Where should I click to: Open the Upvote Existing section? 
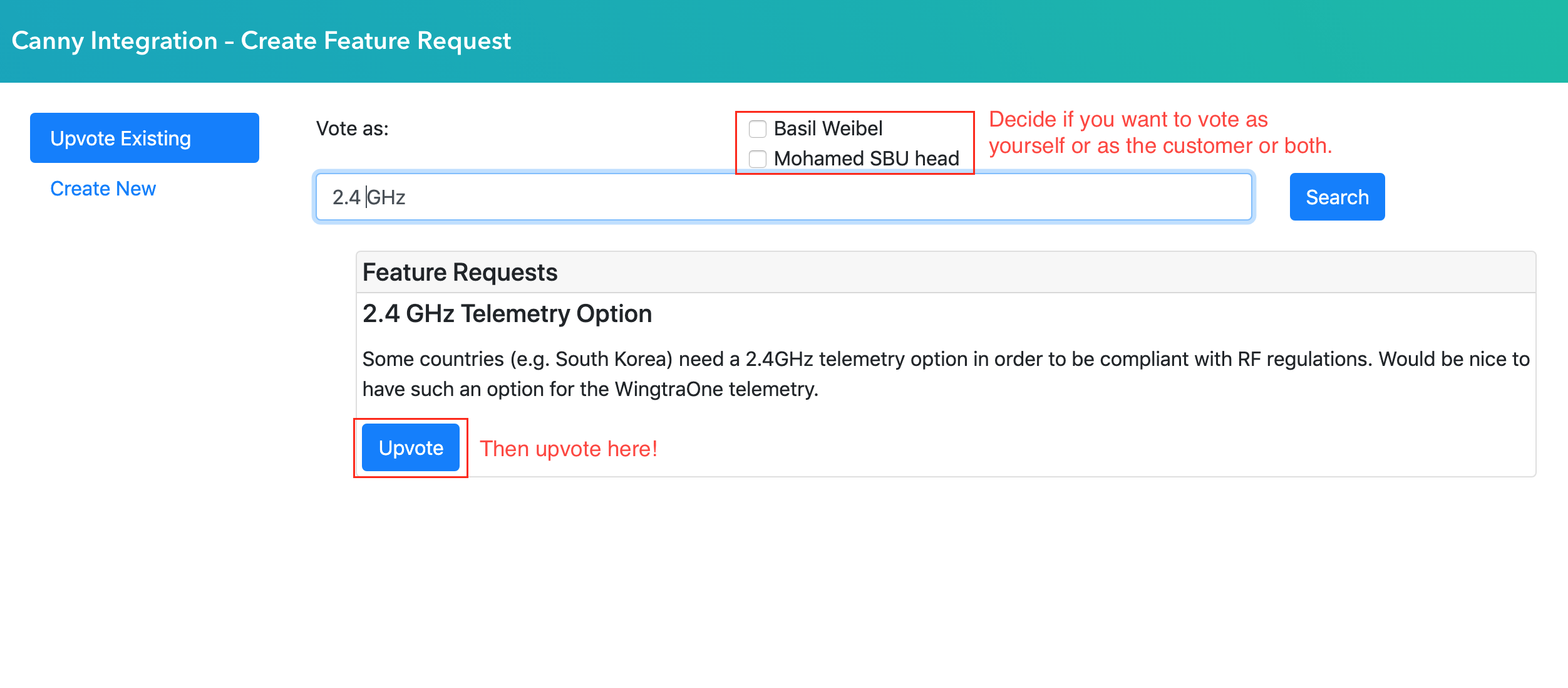coord(144,138)
